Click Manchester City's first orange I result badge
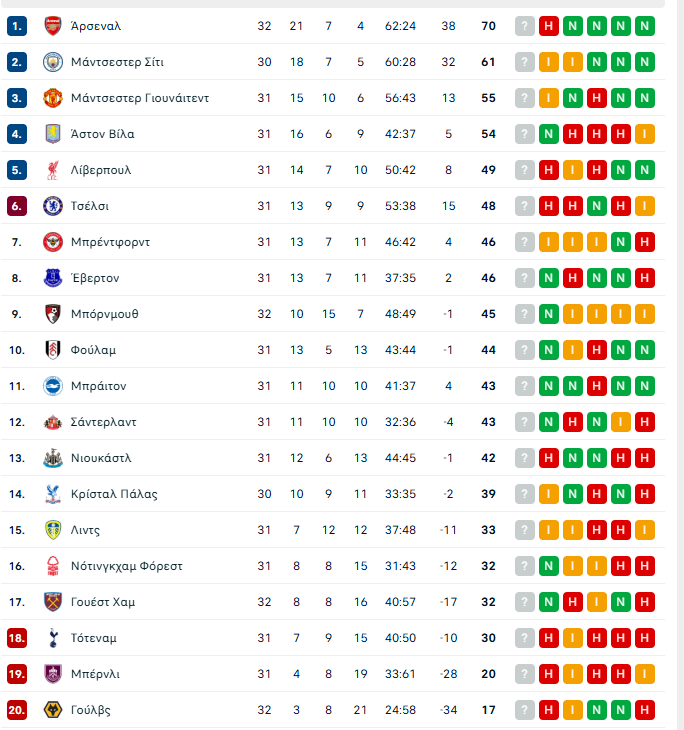 click(549, 62)
